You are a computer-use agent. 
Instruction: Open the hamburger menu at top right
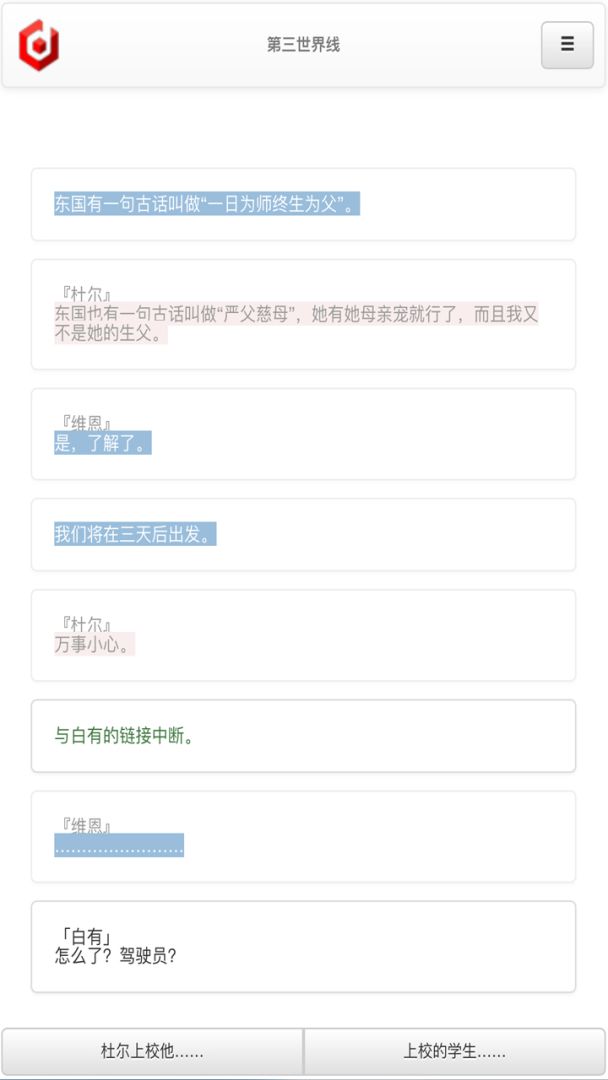(566, 44)
